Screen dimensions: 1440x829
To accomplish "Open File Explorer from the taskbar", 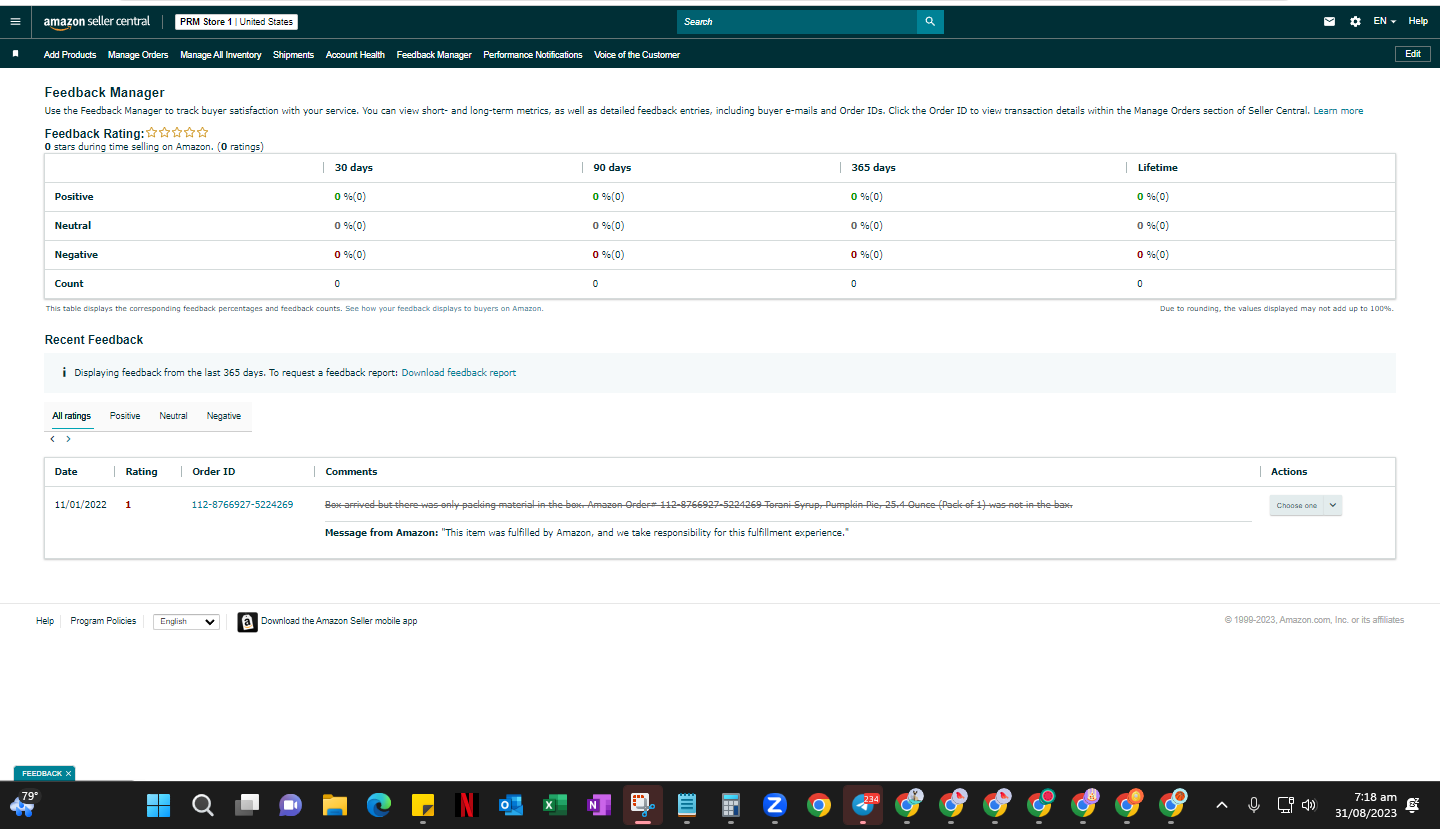I will 334,805.
